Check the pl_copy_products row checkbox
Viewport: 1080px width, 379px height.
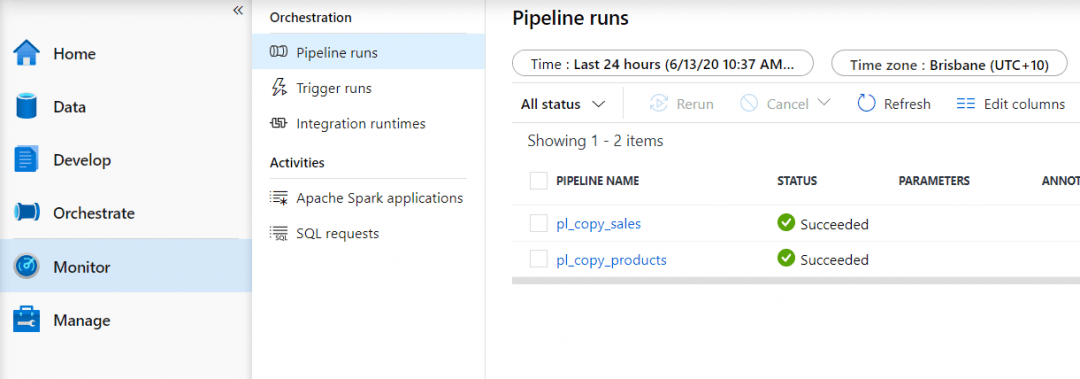click(x=539, y=259)
